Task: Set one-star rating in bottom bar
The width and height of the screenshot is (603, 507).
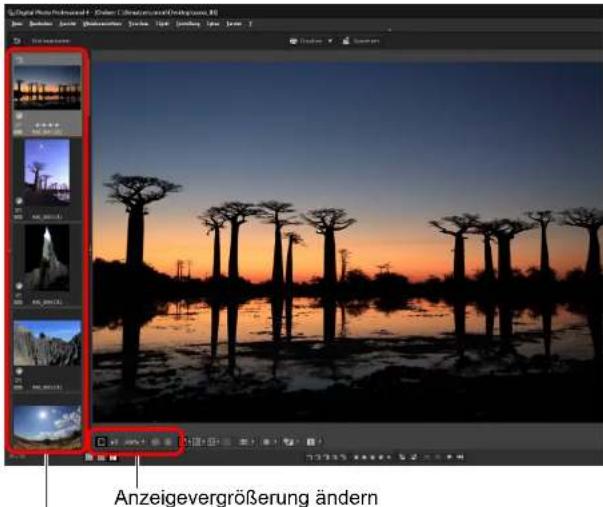Action: coord(356,457)
